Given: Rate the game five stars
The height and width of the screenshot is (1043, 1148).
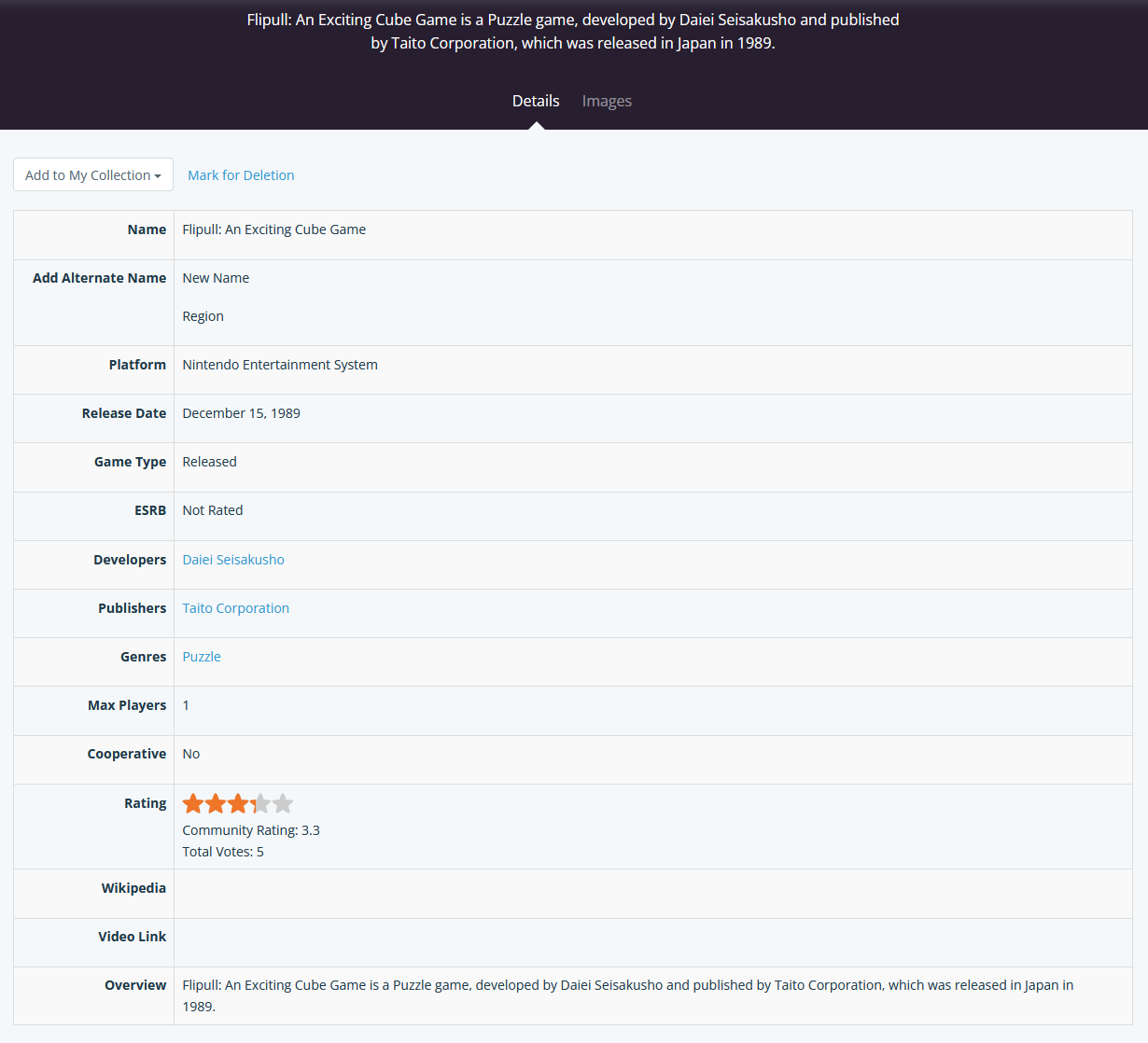Looking at the screenshot, I should (283, 803).
